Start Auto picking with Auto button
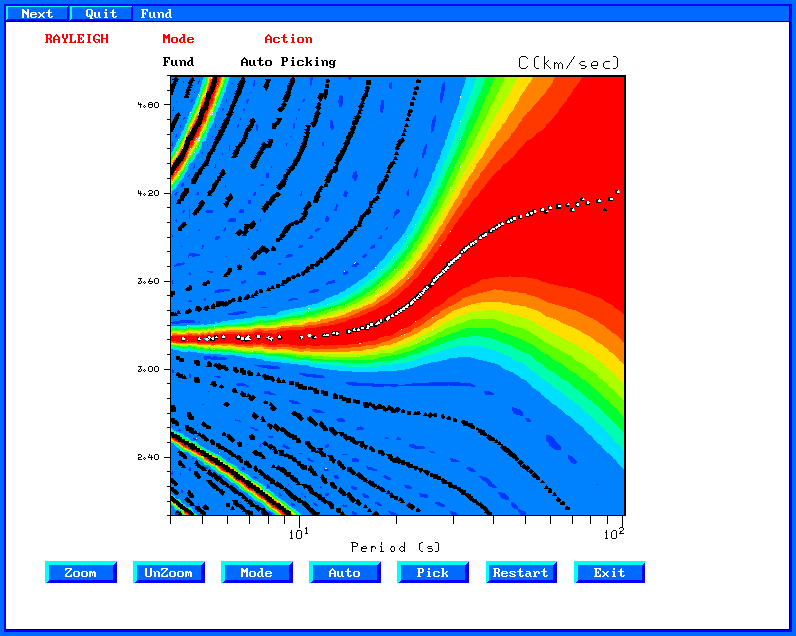 (x=345, y=573)
